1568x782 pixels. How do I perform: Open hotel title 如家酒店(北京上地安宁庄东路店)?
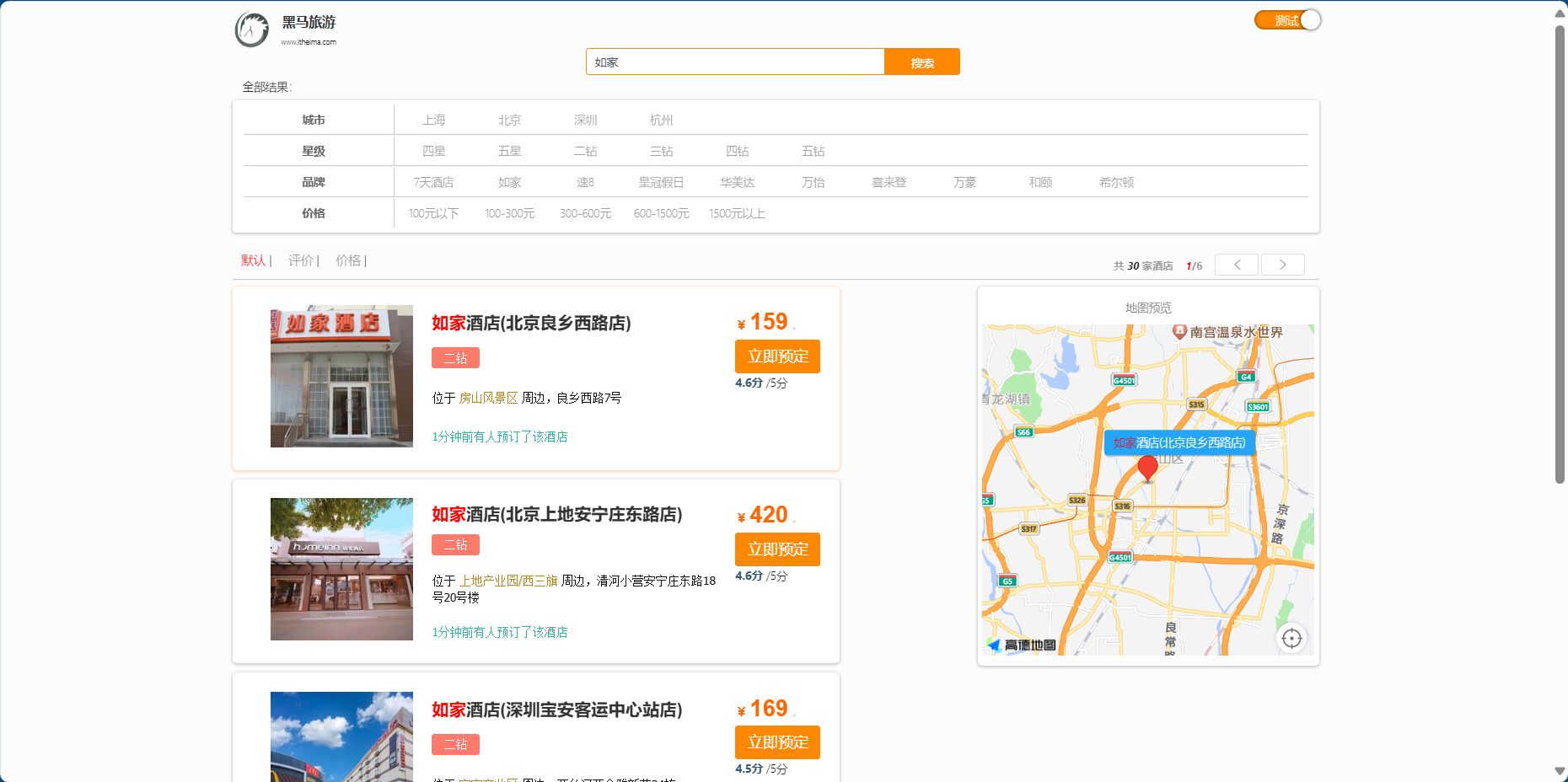(557, 514)
